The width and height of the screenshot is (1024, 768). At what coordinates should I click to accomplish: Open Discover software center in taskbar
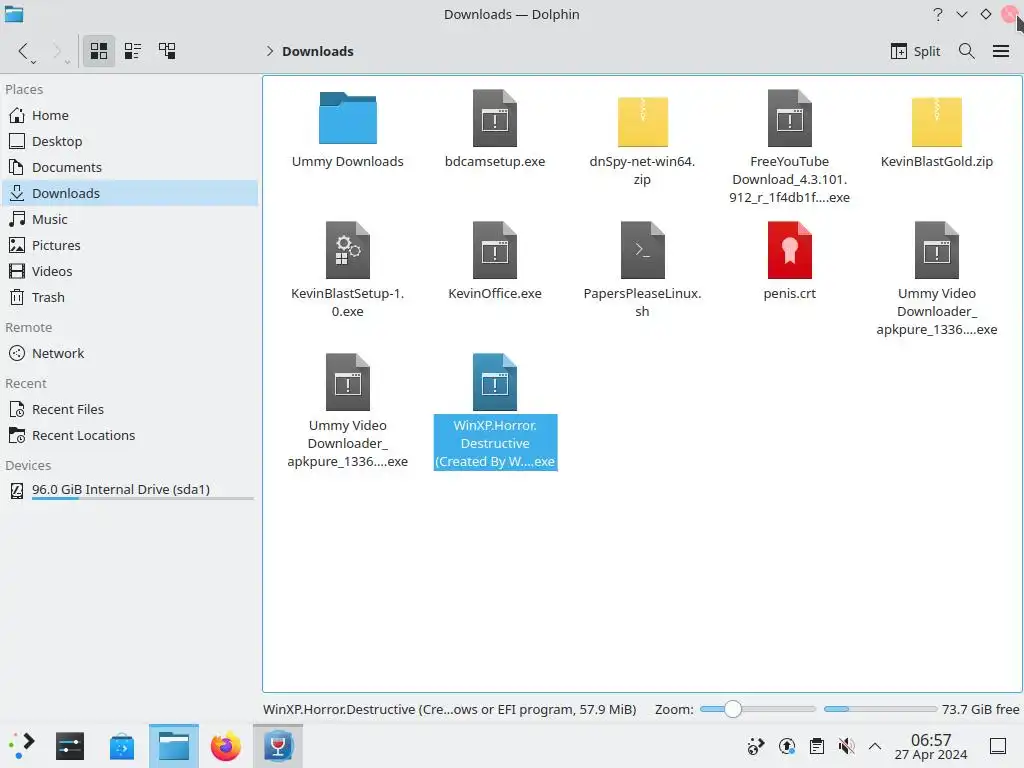[121, 746]
